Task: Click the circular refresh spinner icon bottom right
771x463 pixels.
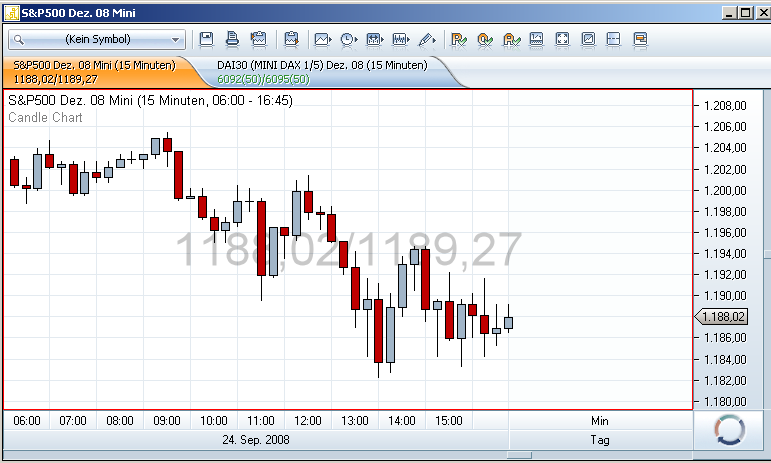Action: click(730, 430)
